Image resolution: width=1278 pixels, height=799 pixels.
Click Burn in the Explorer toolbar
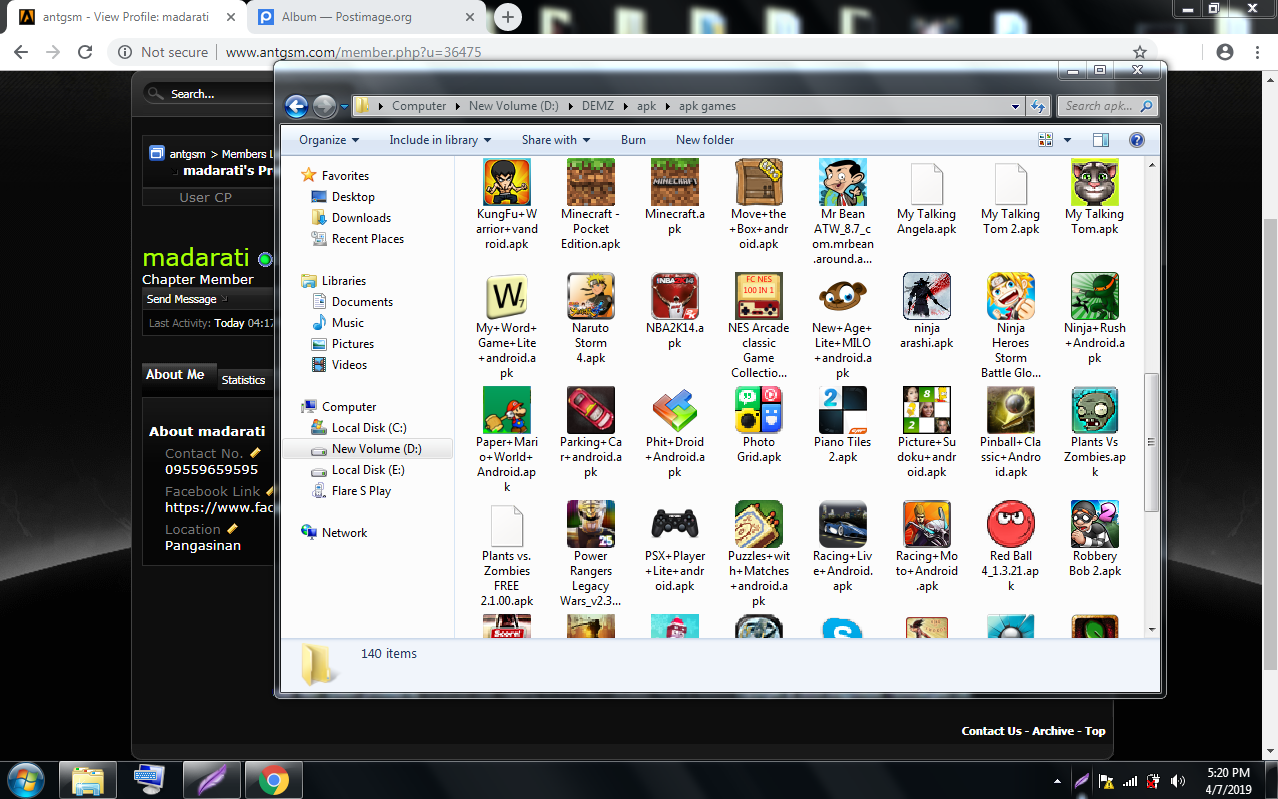pyautogui.click(x=633, y=140)
